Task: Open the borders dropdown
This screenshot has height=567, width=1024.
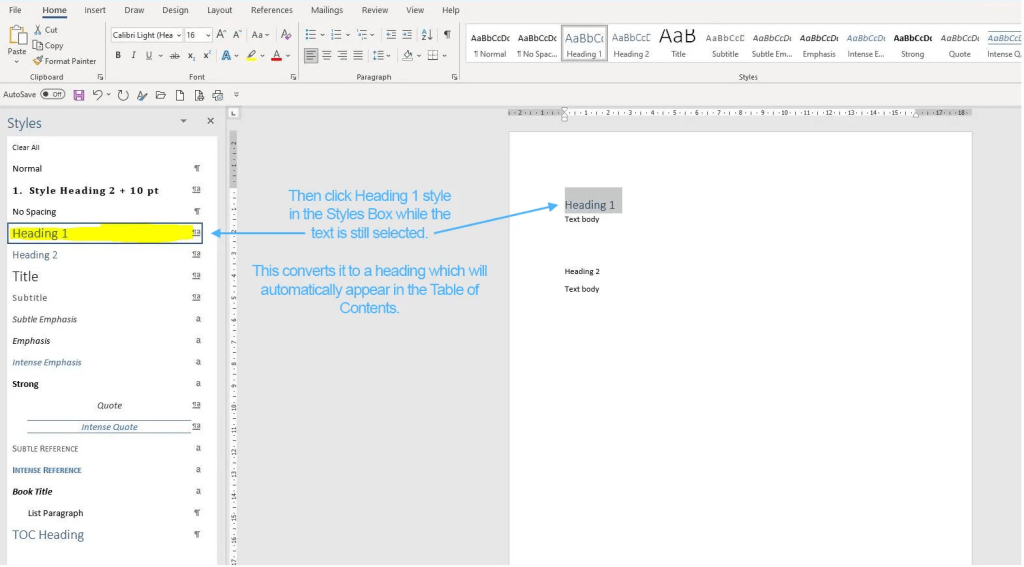Action: [444, 56]
